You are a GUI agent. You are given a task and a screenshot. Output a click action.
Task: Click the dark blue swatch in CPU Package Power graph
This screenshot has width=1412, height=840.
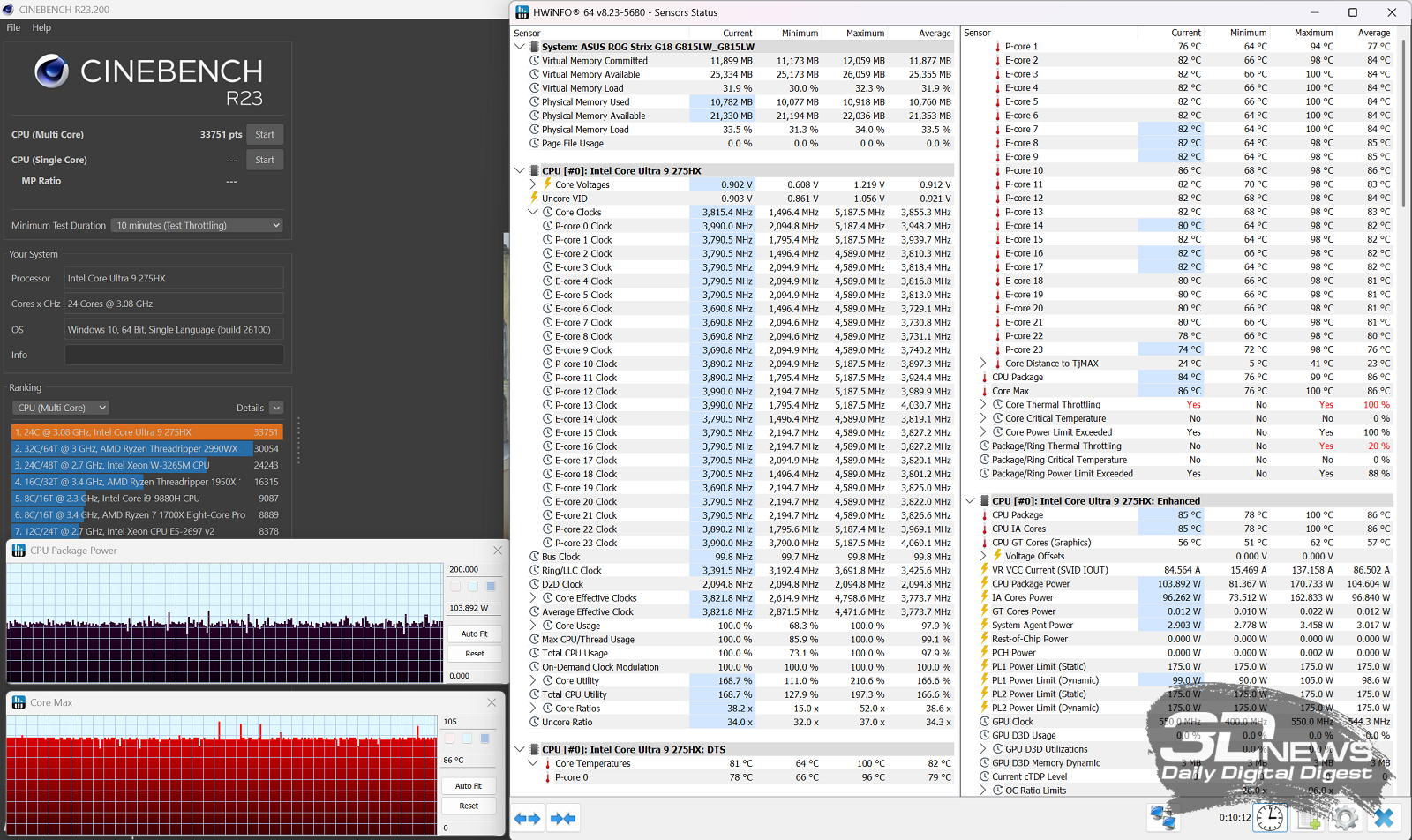491,586
